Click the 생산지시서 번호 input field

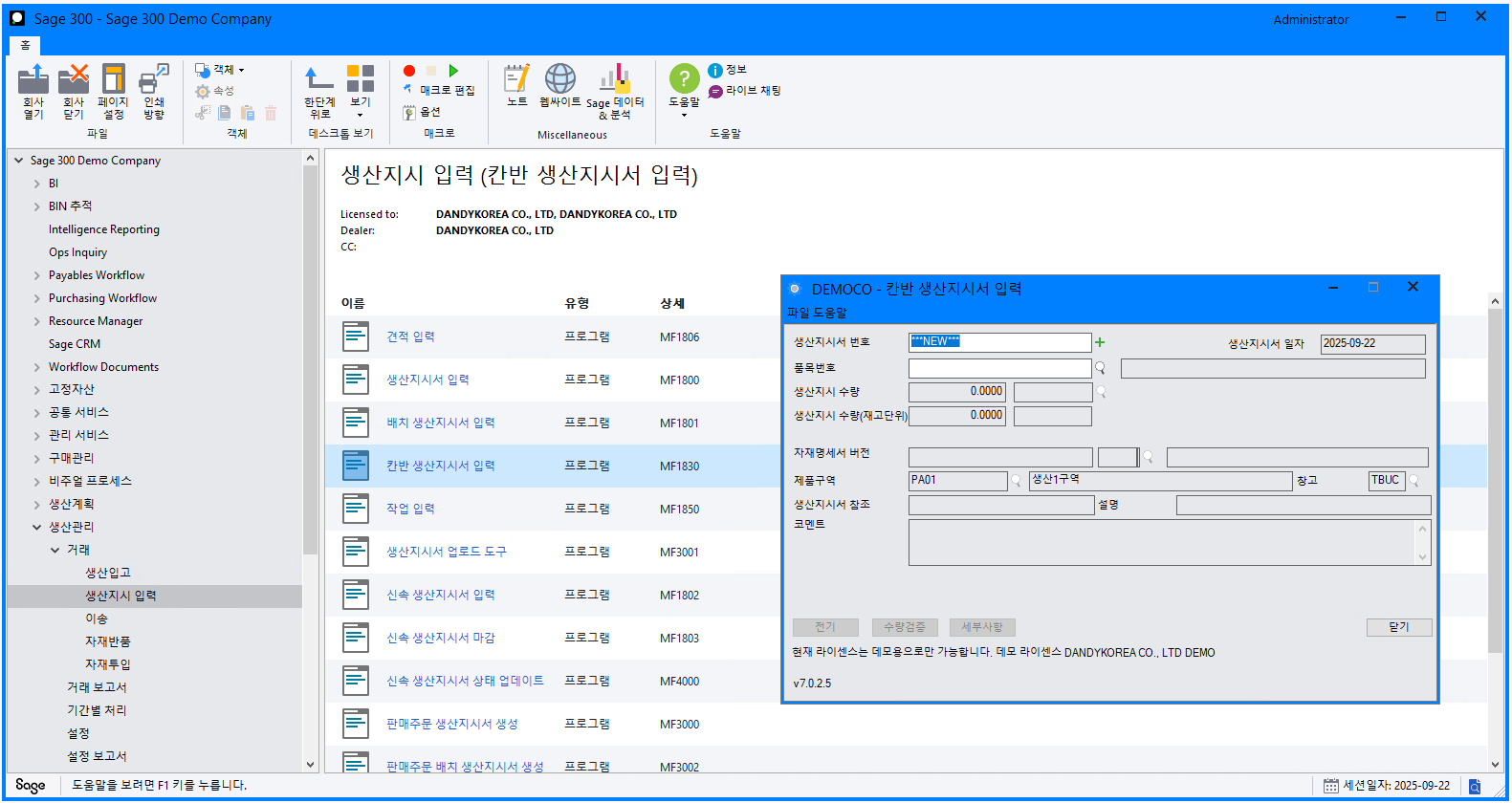999,342
